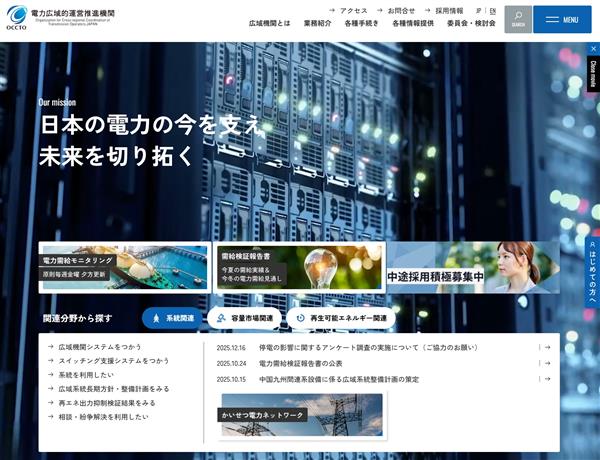
Task: Select the 容量市場関連 tab
Action: (x=244, y=318)
